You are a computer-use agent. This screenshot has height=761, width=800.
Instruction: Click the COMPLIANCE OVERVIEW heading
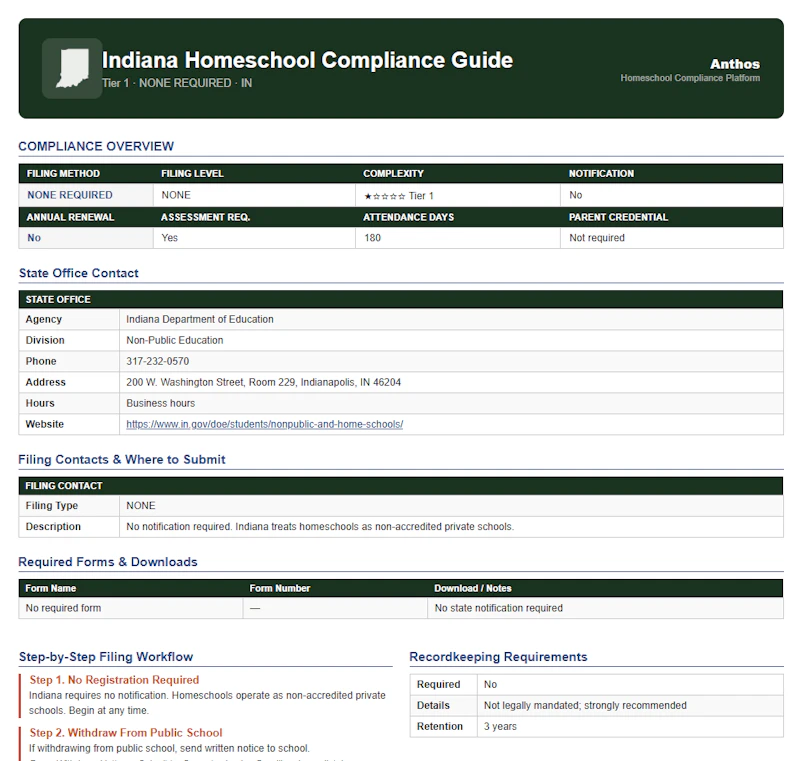(96, 146)
